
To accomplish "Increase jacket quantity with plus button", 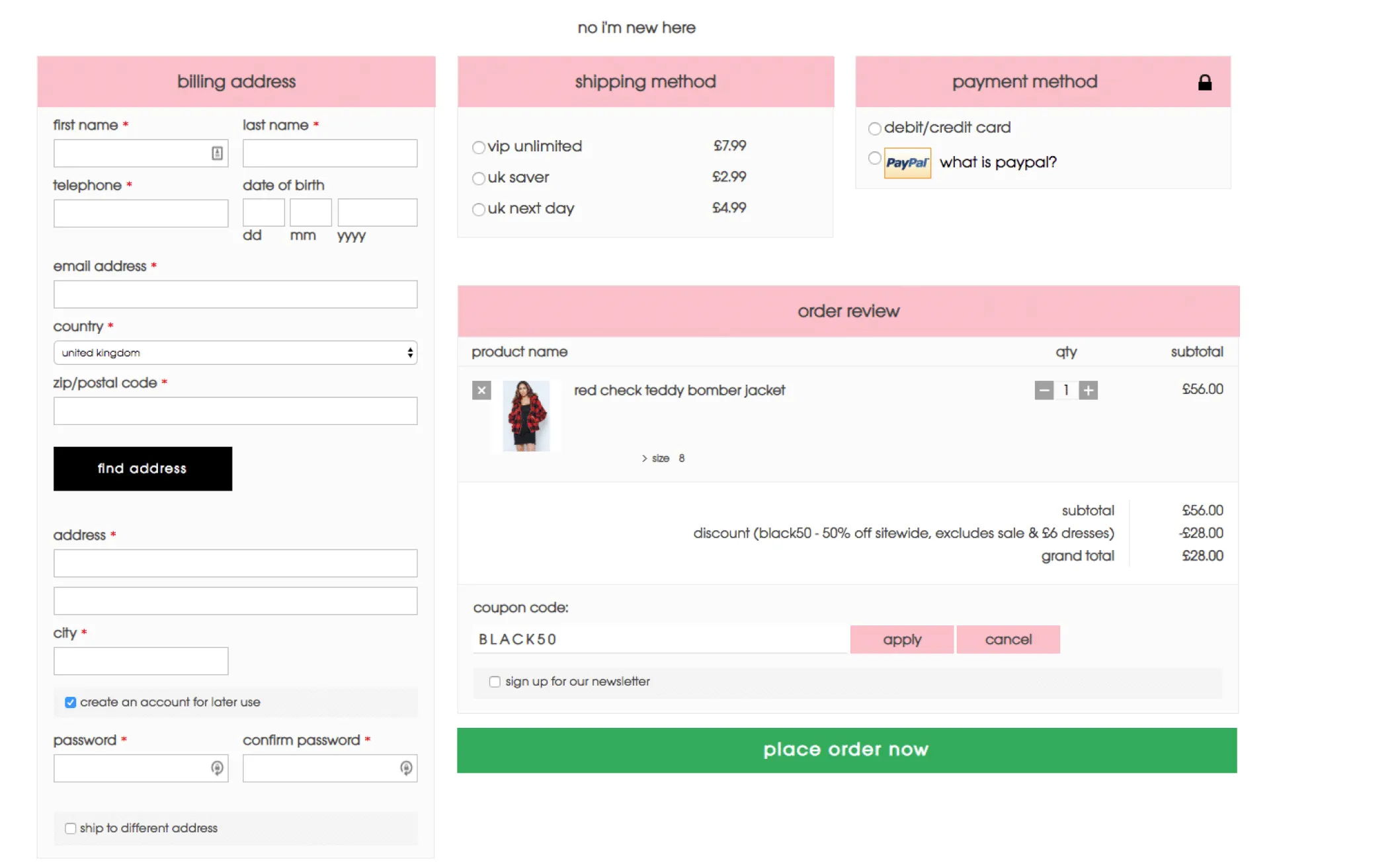I will coord(1088,391).
